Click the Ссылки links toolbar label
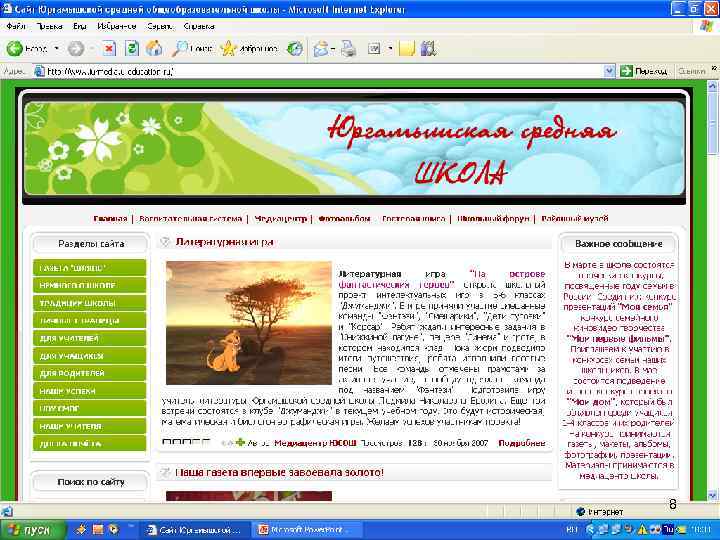This screenshot has height=540, width=720. (x=692, y=71)
